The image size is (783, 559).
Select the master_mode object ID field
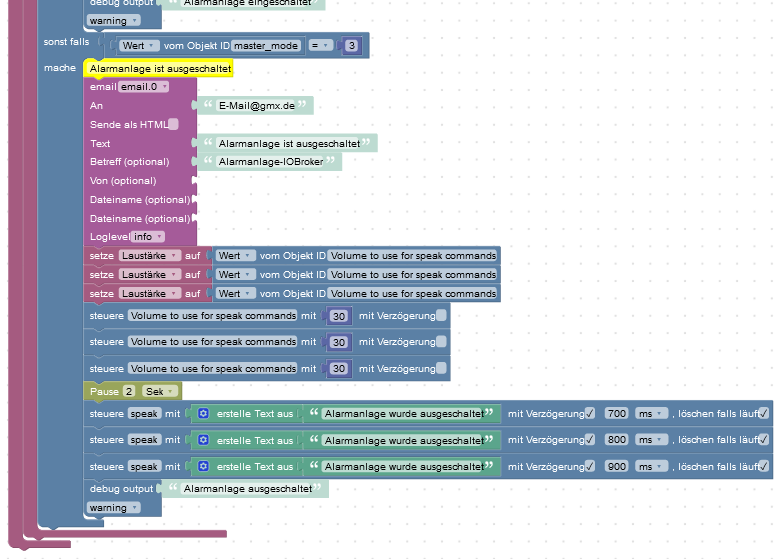pyautogui.click(x=266, y=46)
